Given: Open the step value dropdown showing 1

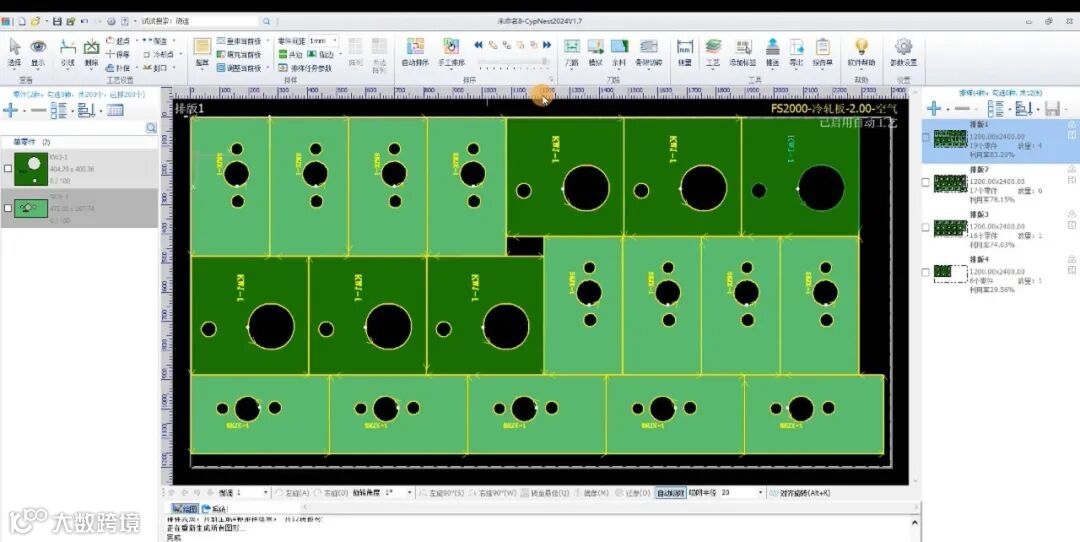Looking at the screenshot, I should pos(265,493).
